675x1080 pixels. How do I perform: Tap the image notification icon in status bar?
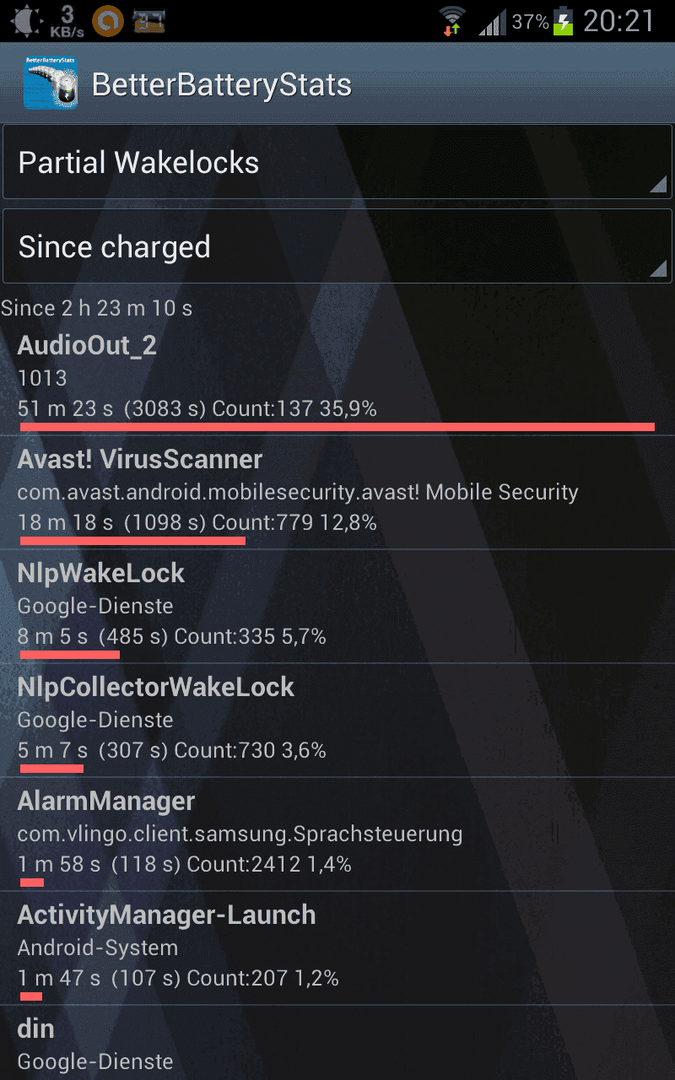point(149,21)
